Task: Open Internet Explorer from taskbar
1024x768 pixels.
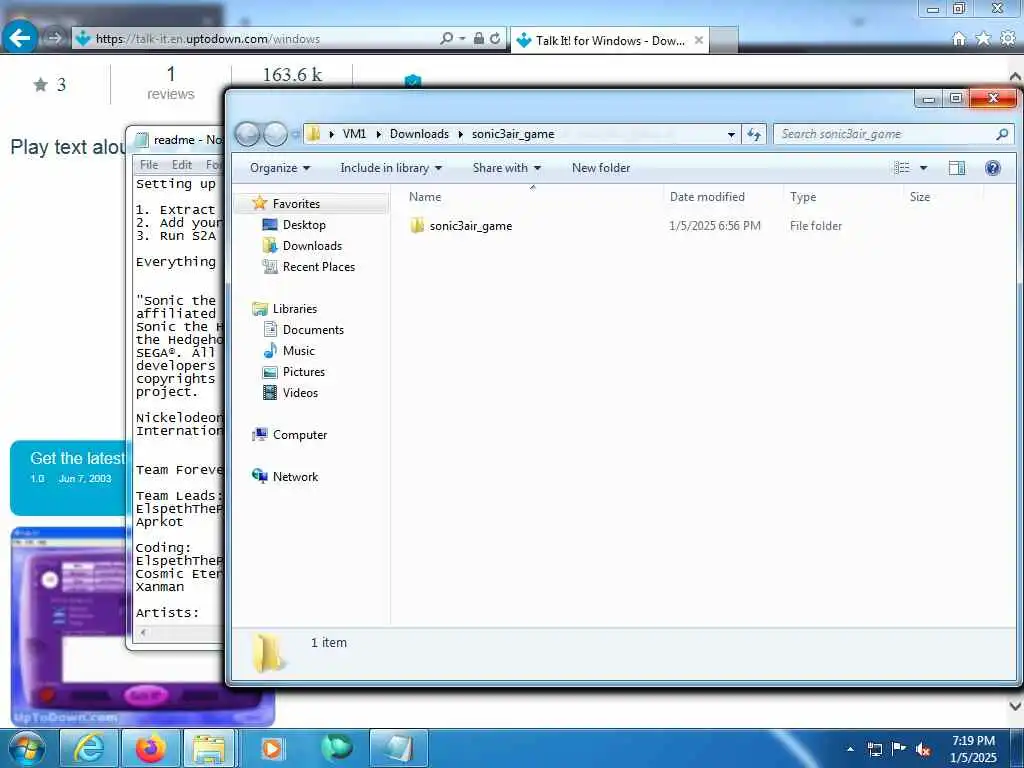Action: click(89, 748)
